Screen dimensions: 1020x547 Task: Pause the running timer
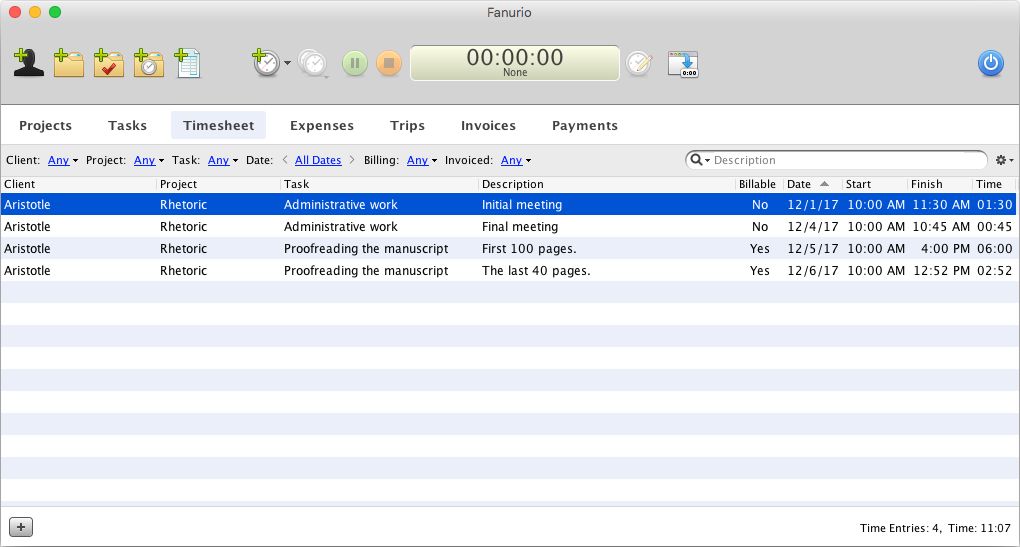click(355, 63)
